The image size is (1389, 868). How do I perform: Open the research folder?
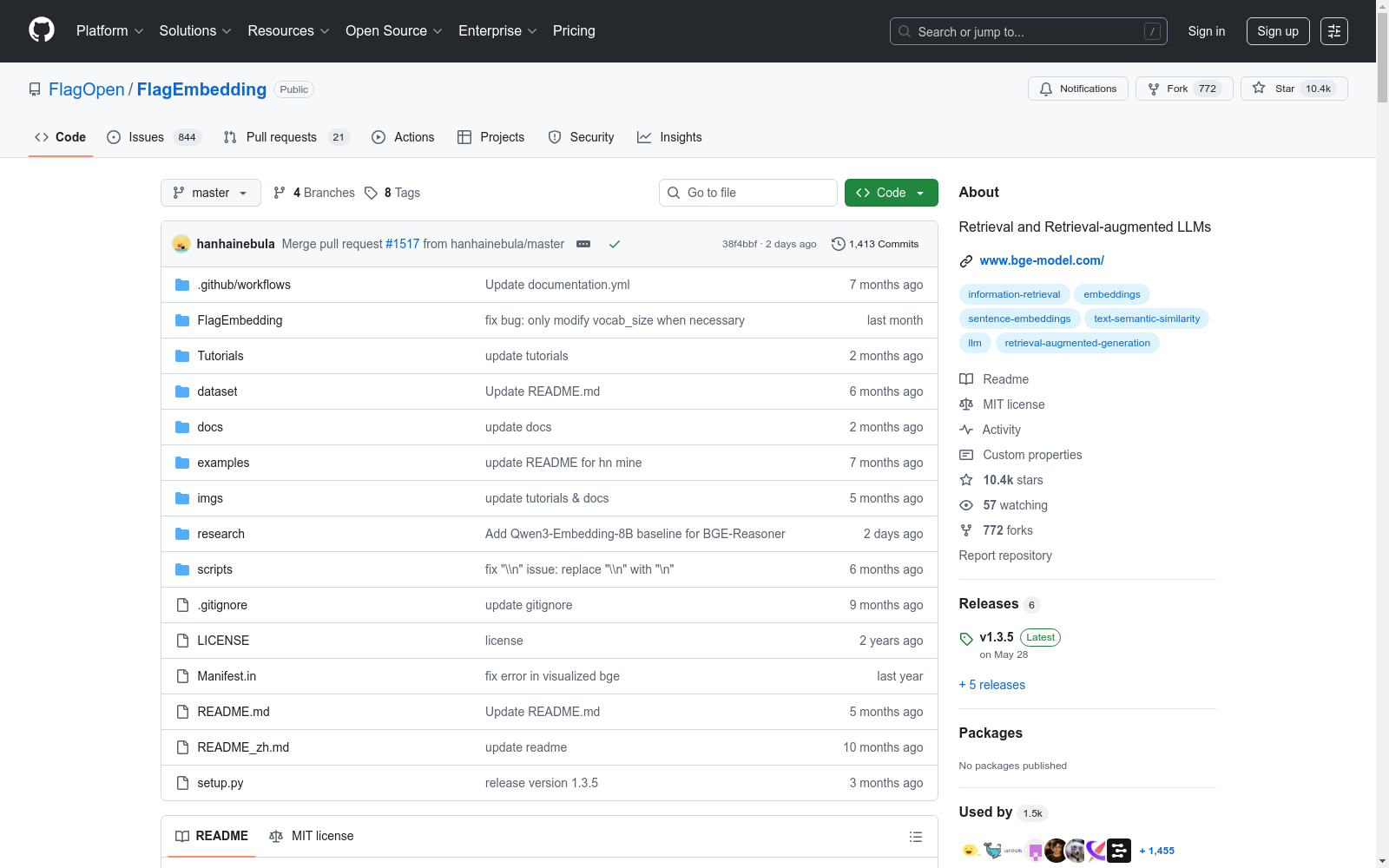point(221,534)
